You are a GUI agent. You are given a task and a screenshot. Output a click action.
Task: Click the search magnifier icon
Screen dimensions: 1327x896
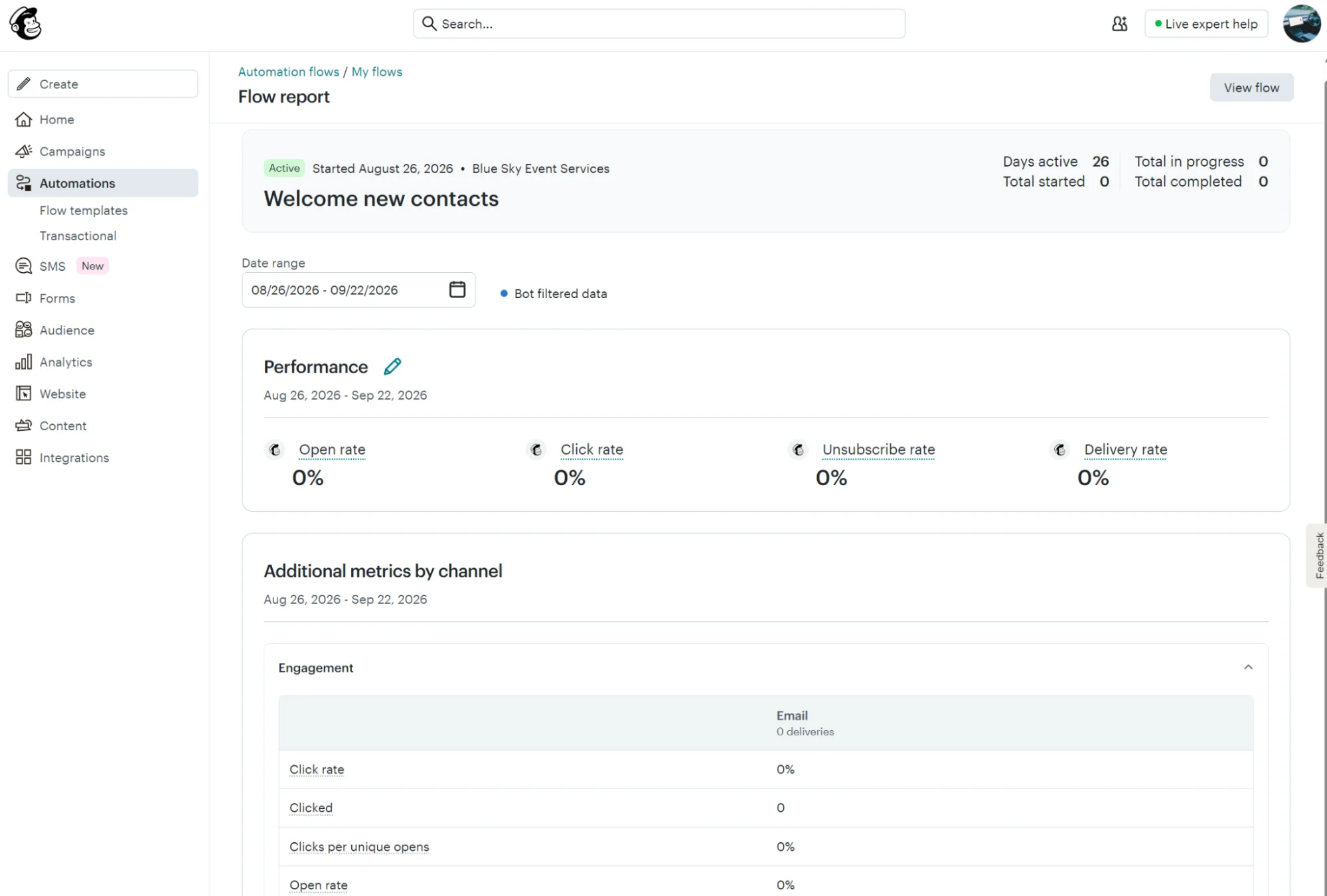click(x=429, y=24)
